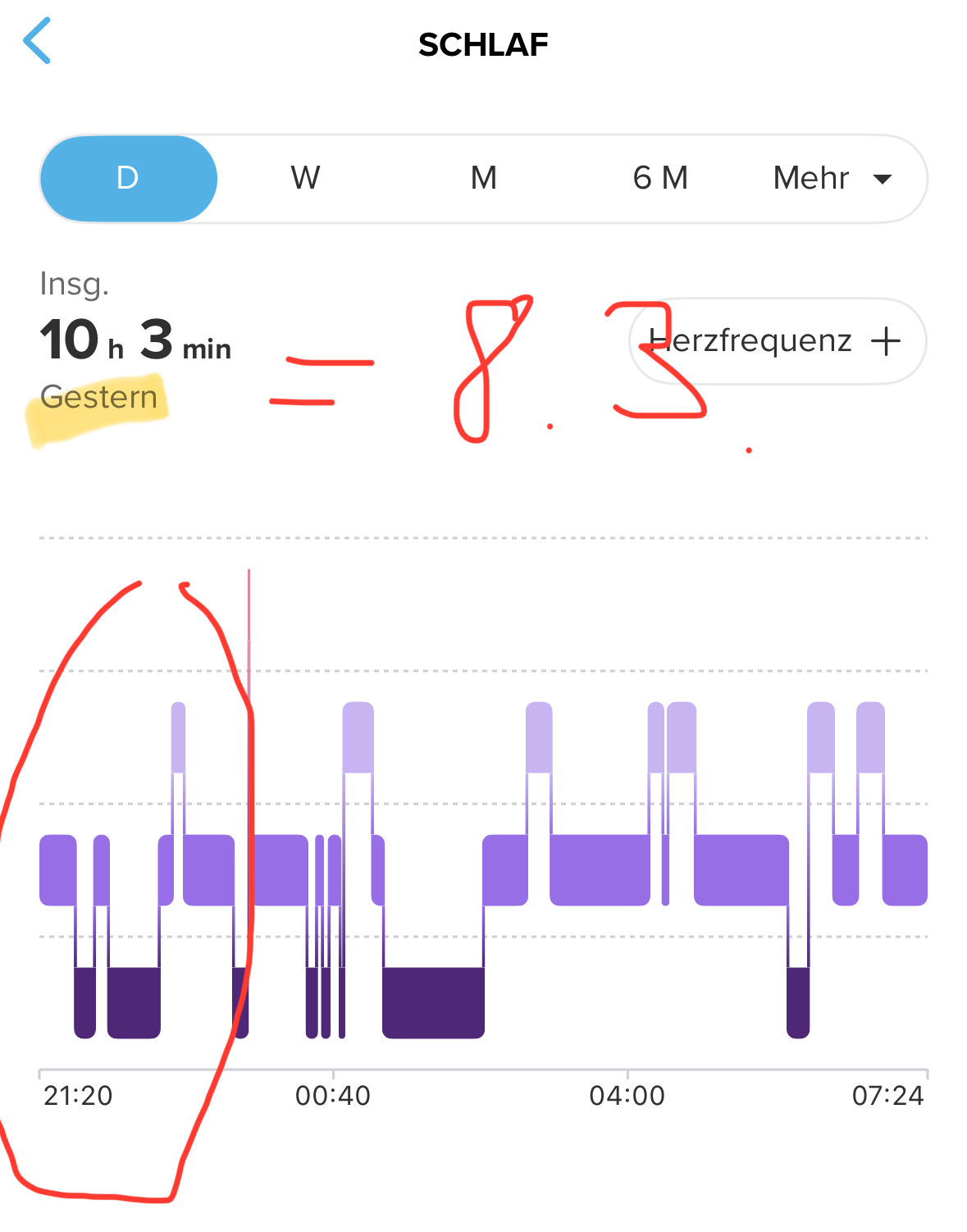
Task: Click the Mehr dropdown arrow
Action: (883, 180)
